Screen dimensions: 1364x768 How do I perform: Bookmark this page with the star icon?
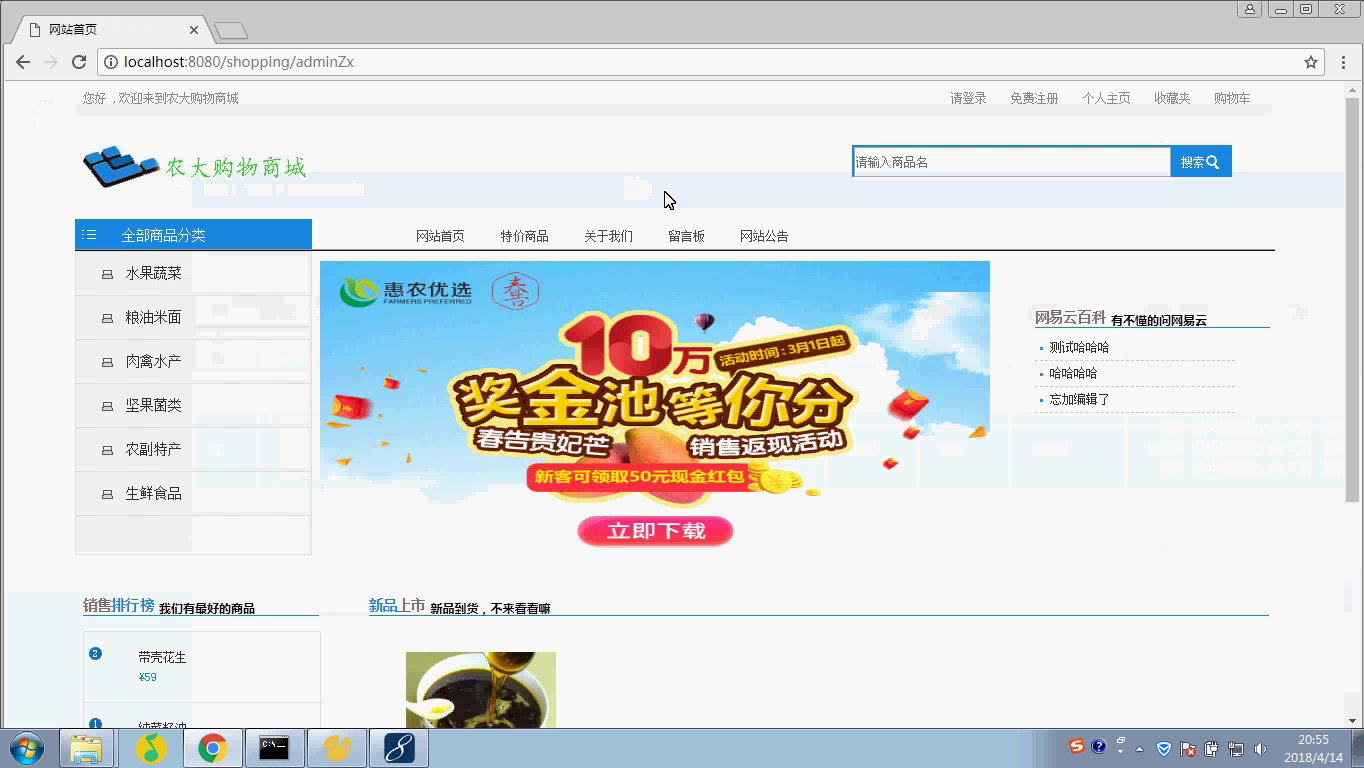tap(1311, 62)
